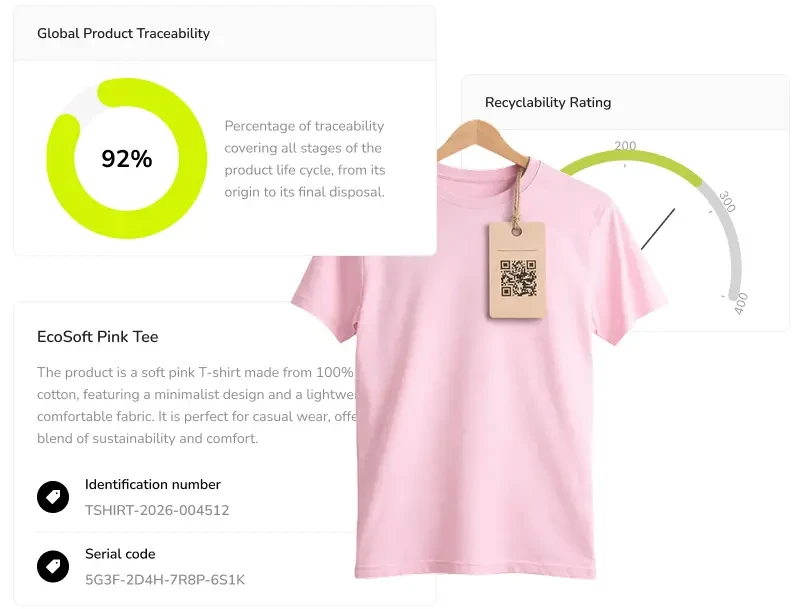Click the 400 mark on the gauge
803x609 pixels.
pyautogui.click(x=741, y=303)
